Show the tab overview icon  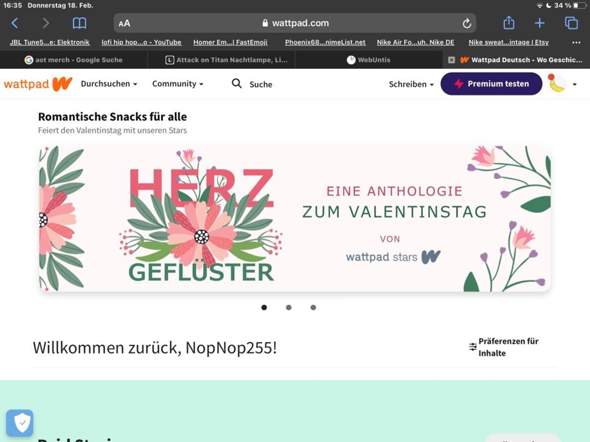pyautogui.click(x=571, y=23)
